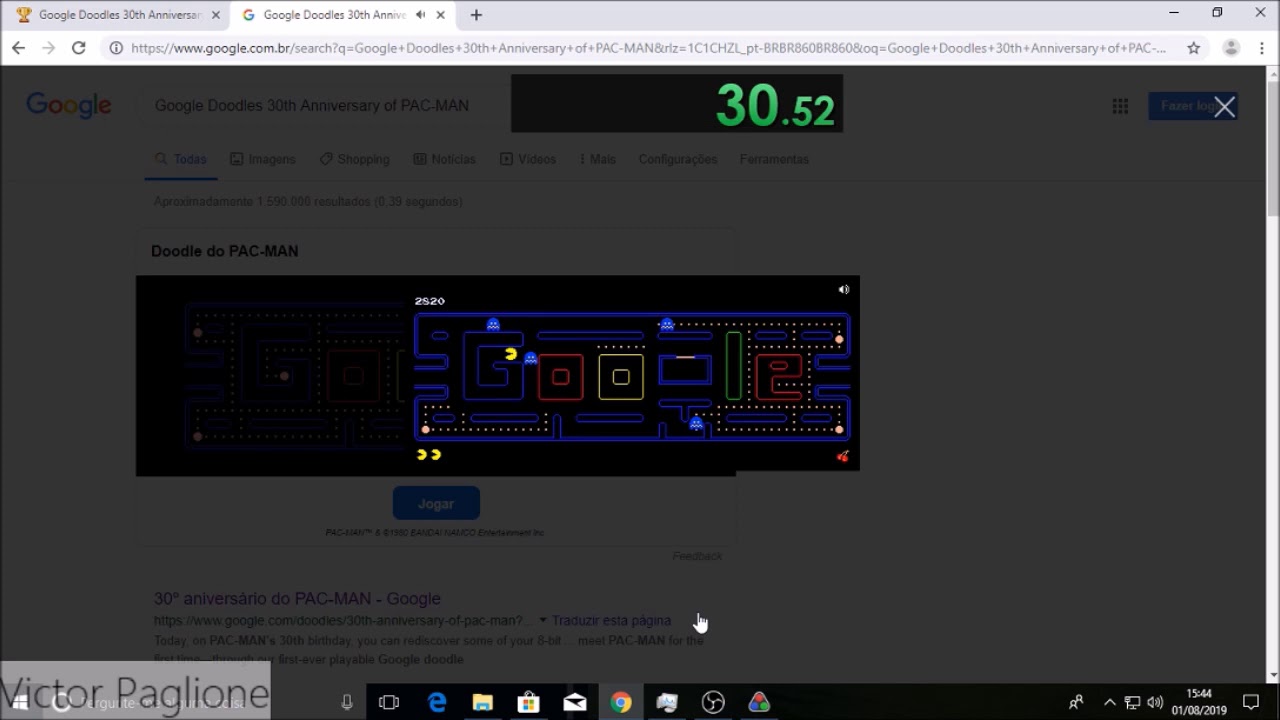Click the browser forward arrow
The width and height of the screenshot is (1280, 720).
(x=48, y=48)
